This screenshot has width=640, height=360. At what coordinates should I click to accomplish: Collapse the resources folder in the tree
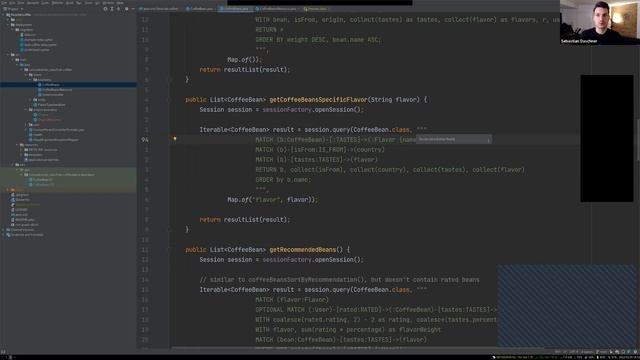pyautogui.click(x=17, y=144)
